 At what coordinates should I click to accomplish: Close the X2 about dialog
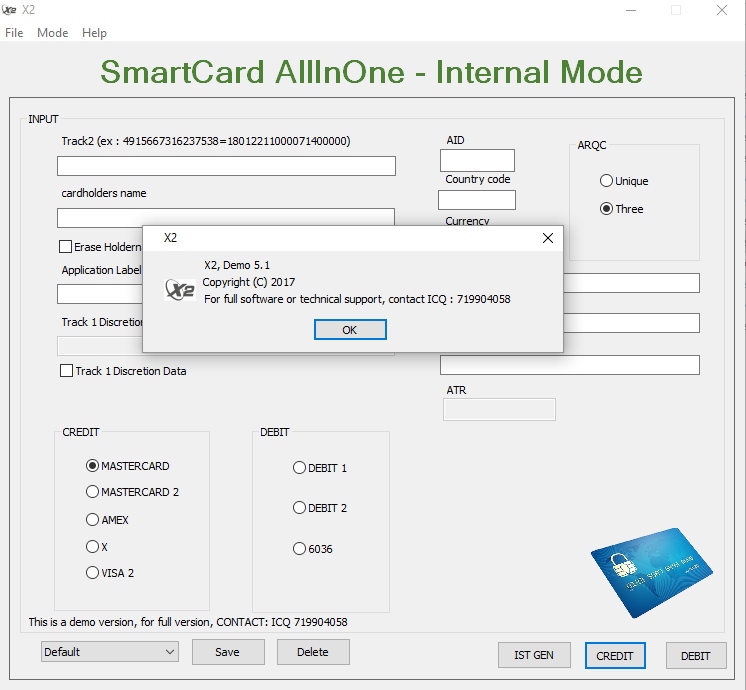click(548, 238)
